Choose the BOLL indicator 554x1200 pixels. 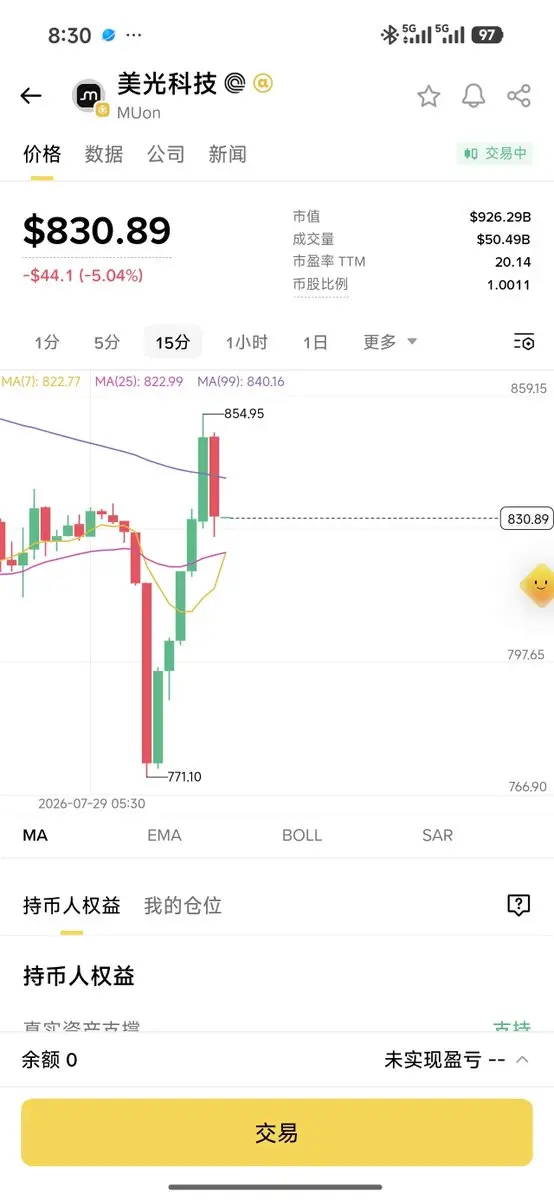pyautogui.click(x=302, y=835)
